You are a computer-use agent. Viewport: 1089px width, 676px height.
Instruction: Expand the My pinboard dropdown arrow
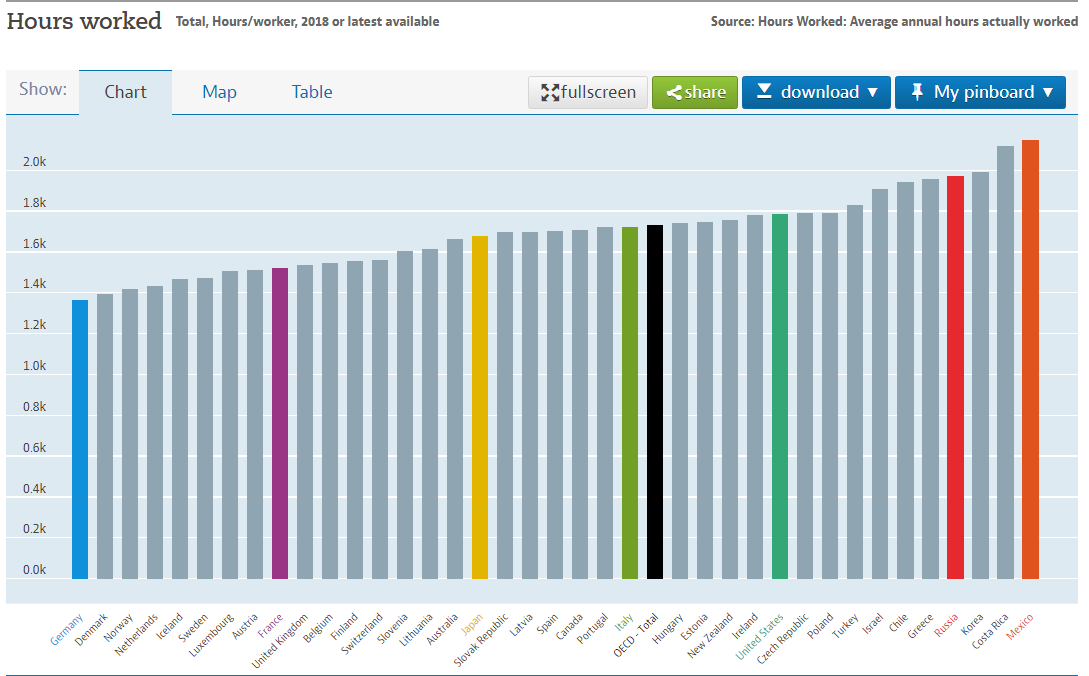(1048, 92)
